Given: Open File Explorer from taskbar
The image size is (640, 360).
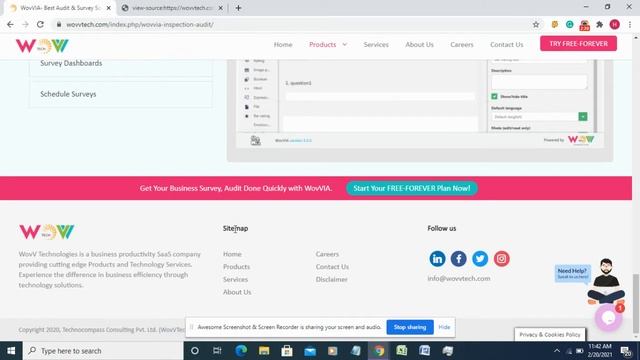Looking at the screenshot, I should pyautogui.click(x=264, y=351).
